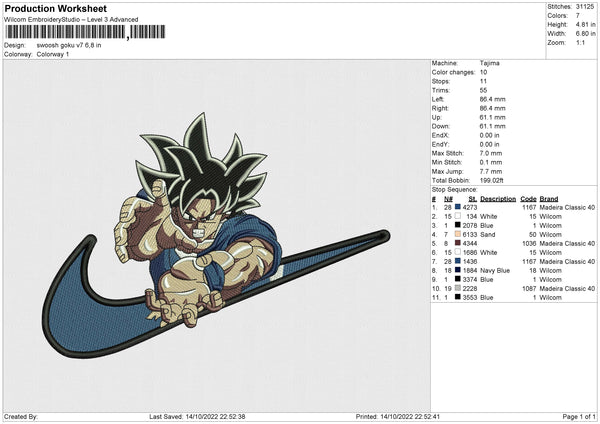Click the "Sand" description text
Image resolution: width=600 pixels, height=424 pixels.
click(x=488, y=234)
